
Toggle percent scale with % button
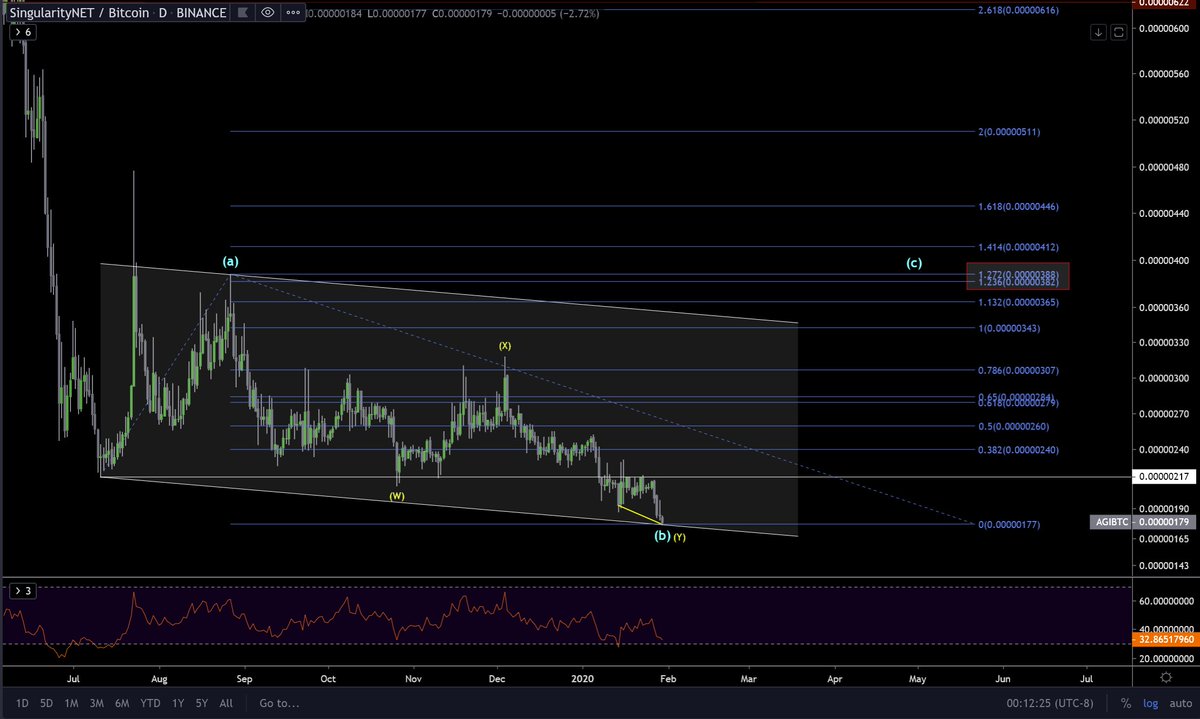(x=1126, y=703)
